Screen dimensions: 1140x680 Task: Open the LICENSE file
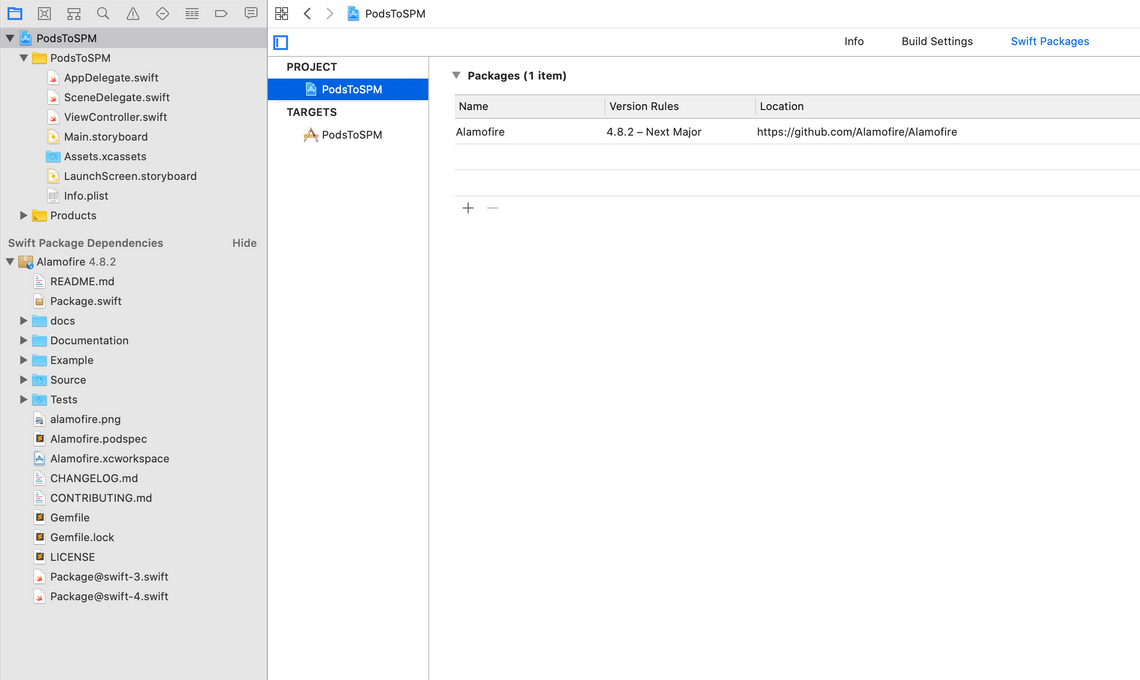click(x=72, y=556)
